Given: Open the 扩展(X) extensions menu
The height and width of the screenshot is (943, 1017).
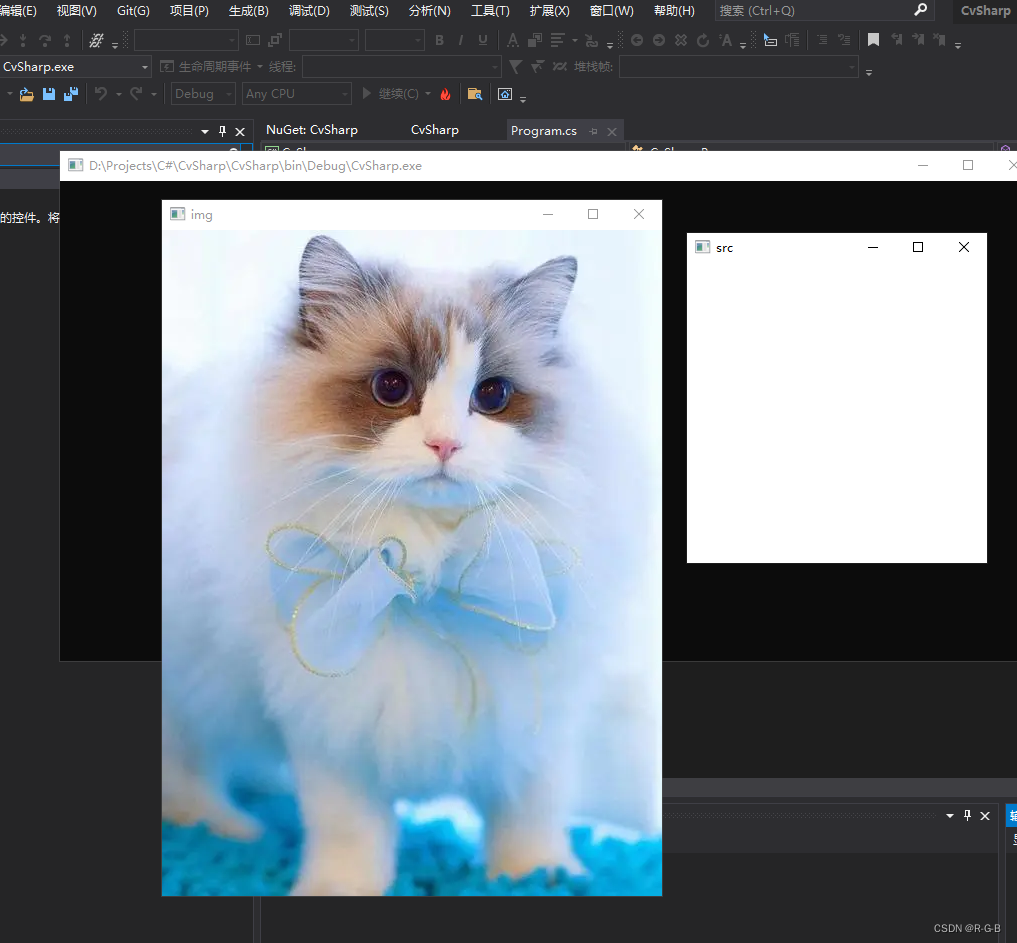Looking at the screenshot, I should point(549,11).
